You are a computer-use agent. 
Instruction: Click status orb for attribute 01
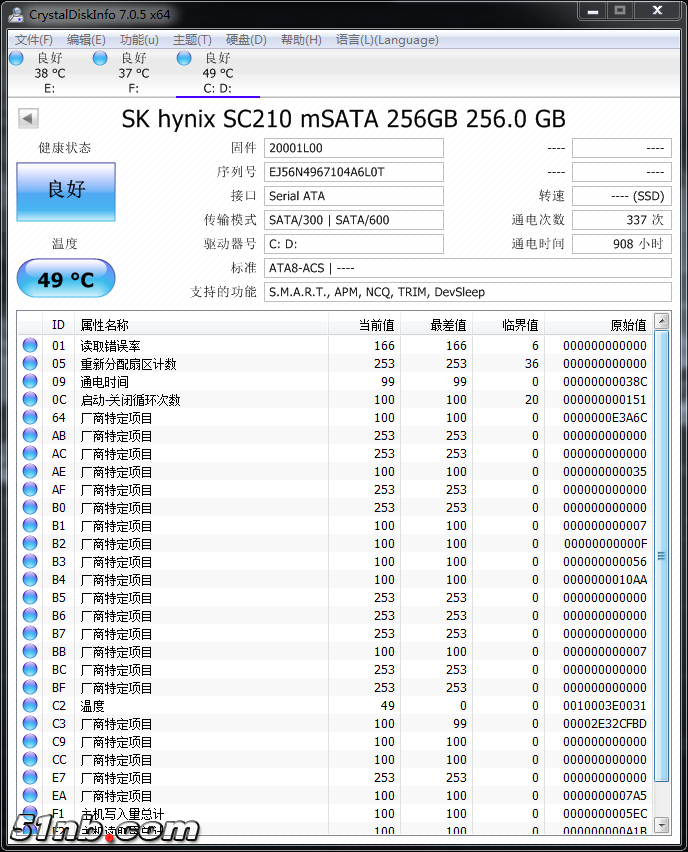pyautogui.click(x=30, y=346)
